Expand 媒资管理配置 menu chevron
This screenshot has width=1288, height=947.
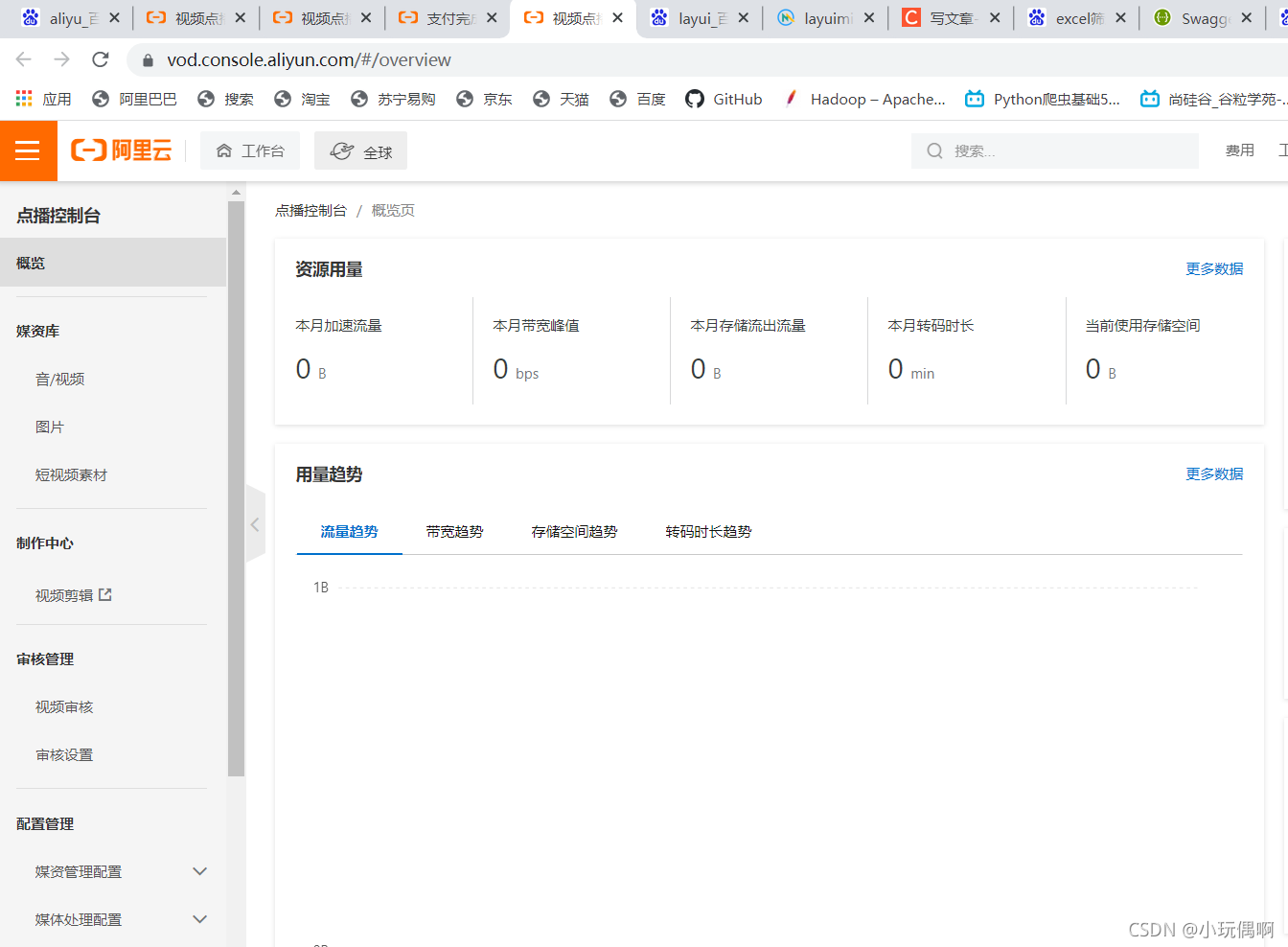pos(199,871)
